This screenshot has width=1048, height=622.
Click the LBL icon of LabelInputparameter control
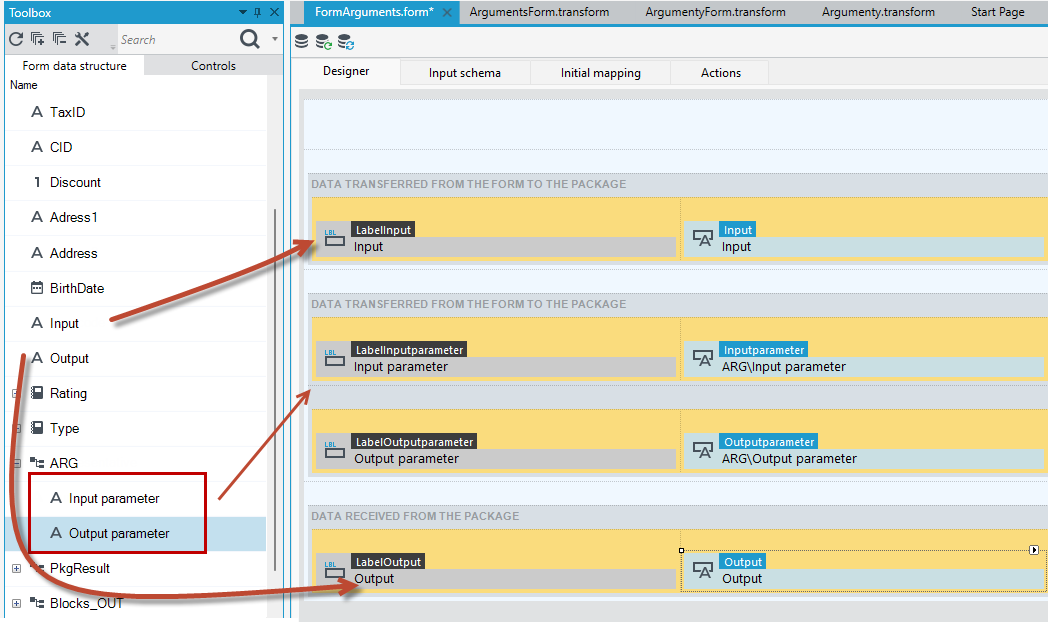tap(334, 358)
